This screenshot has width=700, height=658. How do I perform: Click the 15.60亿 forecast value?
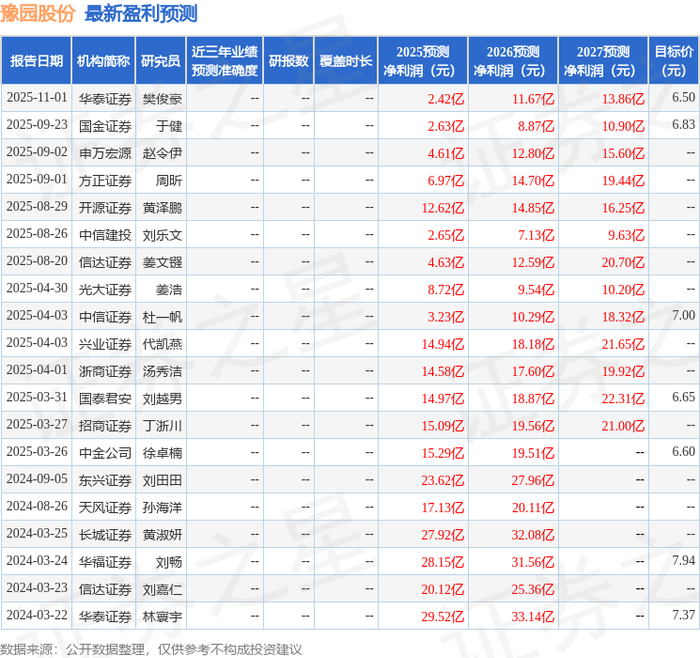tap(623, 153)
